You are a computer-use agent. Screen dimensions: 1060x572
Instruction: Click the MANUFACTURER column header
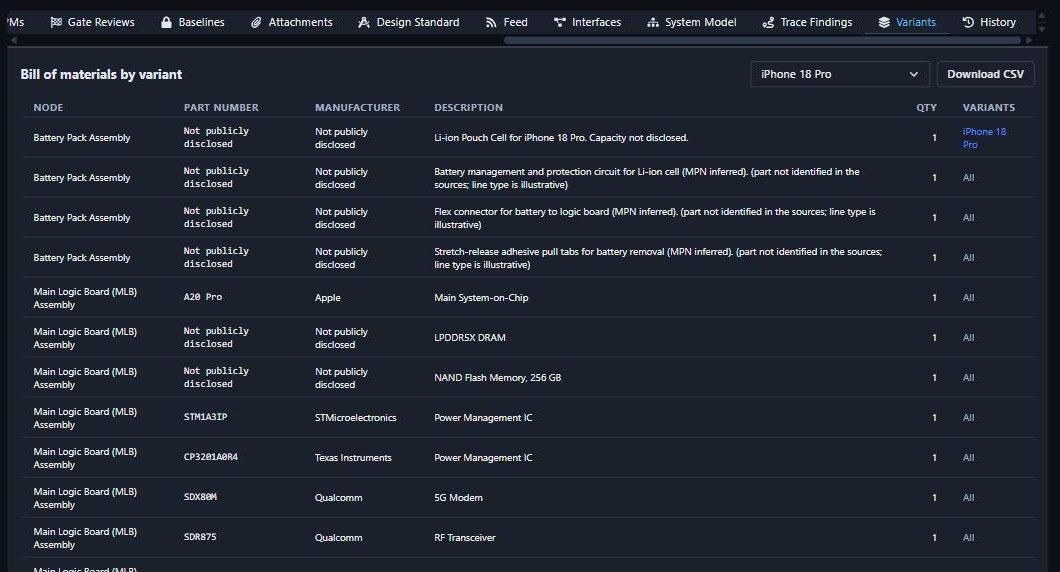[x=358, y=108]
